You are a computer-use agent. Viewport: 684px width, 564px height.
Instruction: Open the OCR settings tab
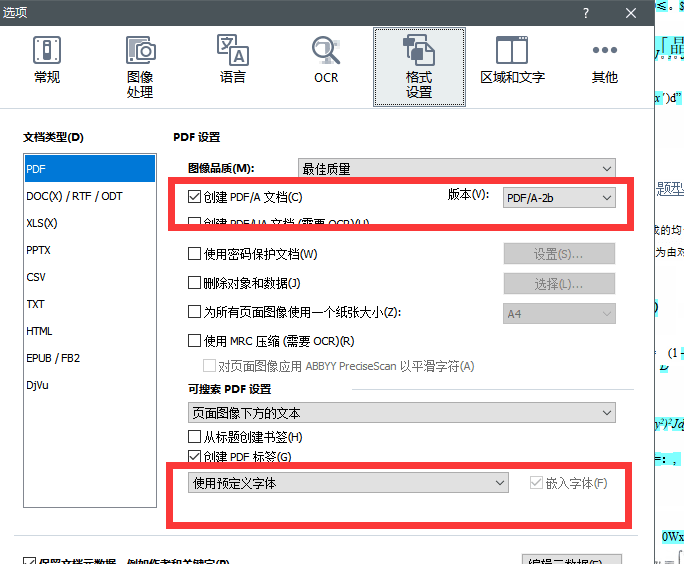326,60
